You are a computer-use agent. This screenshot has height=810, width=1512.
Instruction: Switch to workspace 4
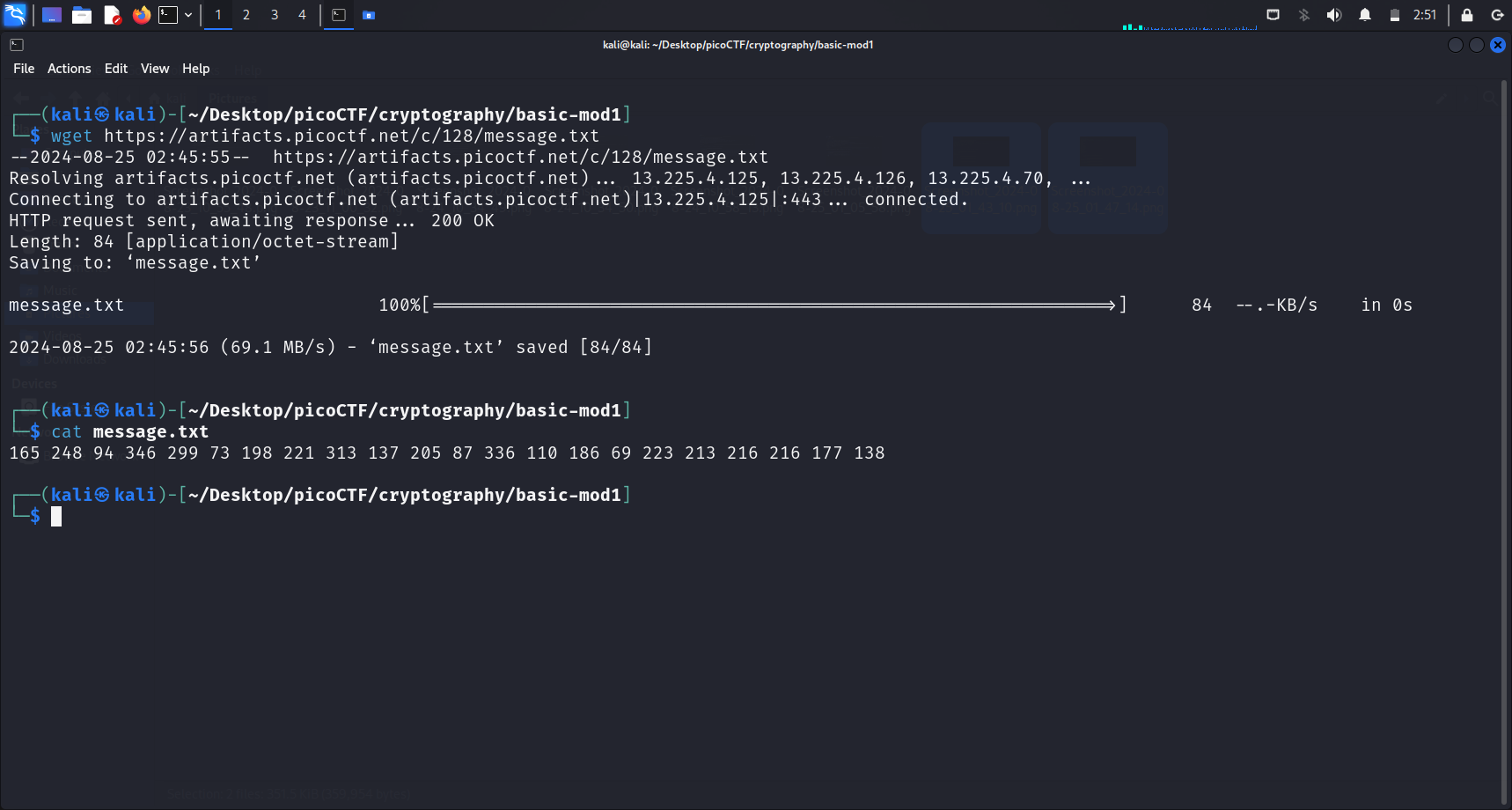[x=302, y=15]
